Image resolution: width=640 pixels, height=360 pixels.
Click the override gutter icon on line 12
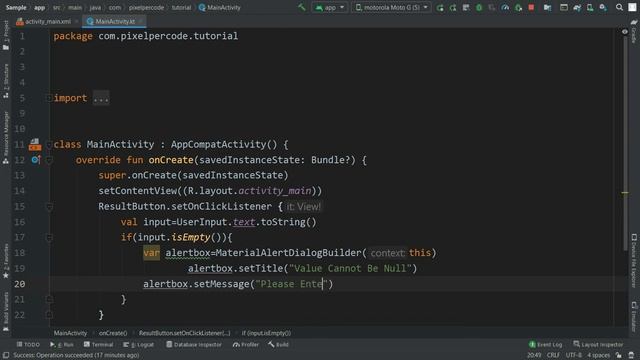coord(36,160)
